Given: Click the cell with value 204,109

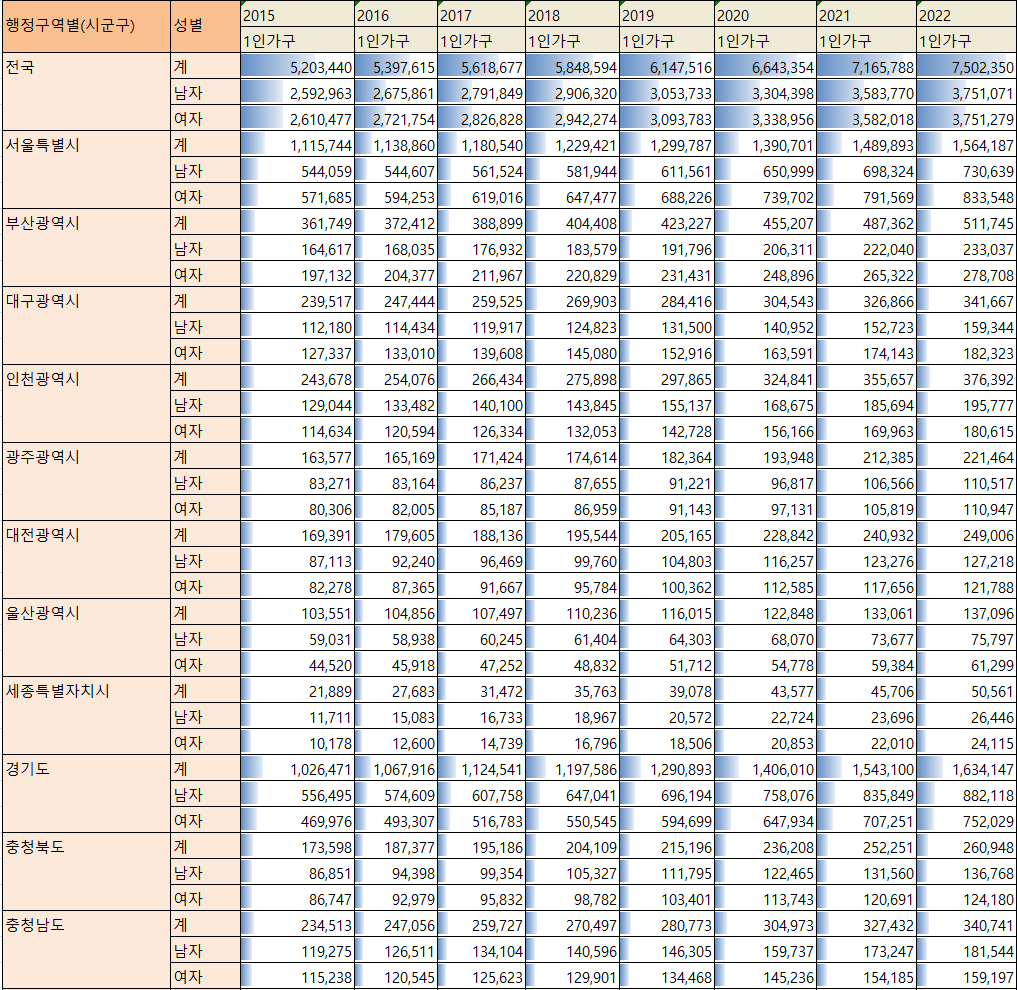Looking at the screenshot, I should (572, 846).
